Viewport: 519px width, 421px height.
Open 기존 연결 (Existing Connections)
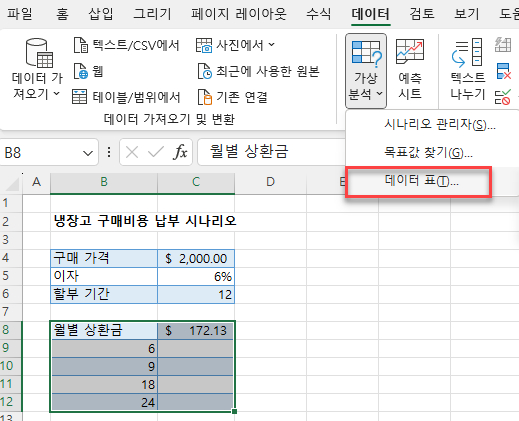pos(233,97)
